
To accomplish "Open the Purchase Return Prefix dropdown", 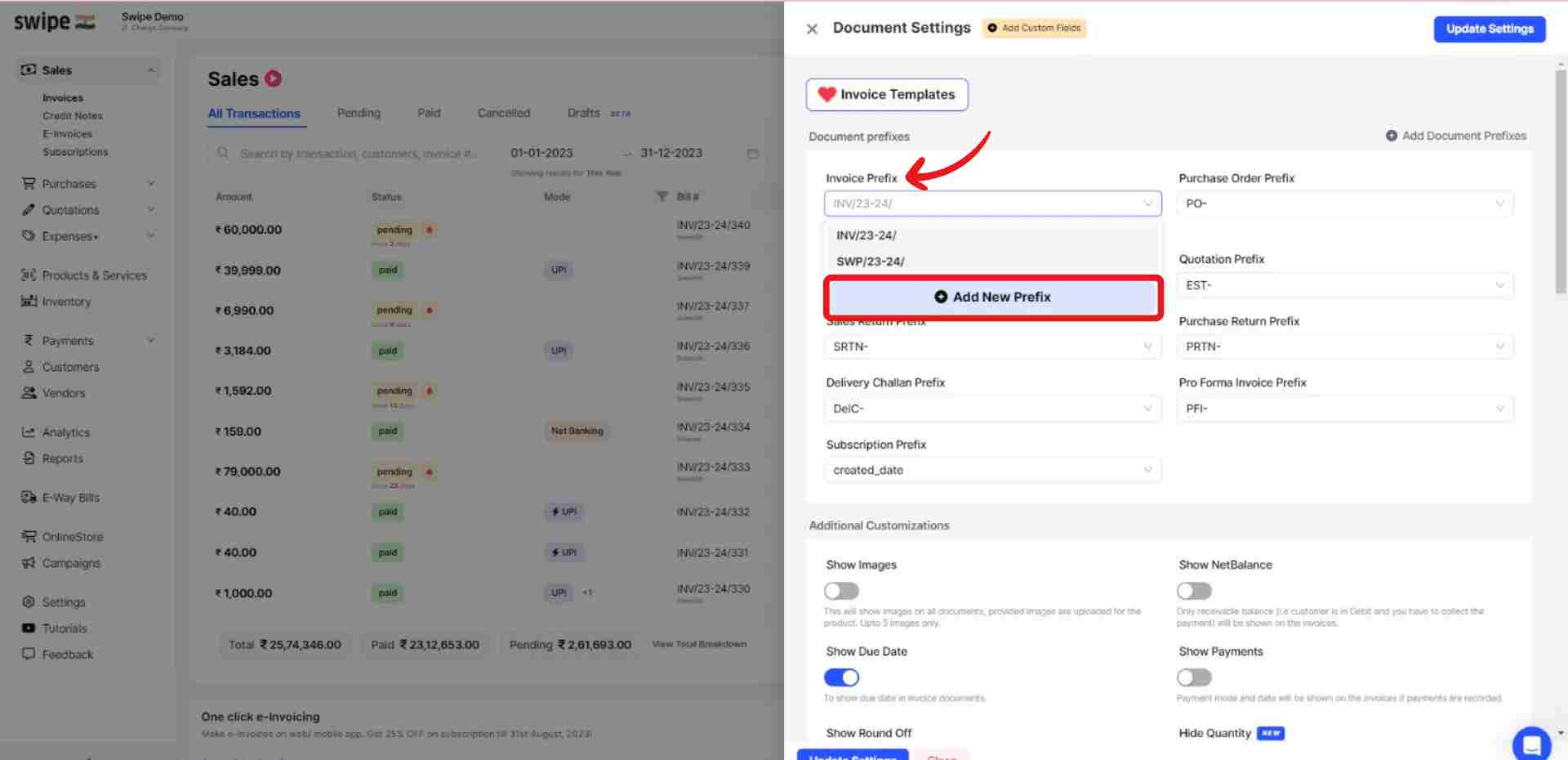I will [1346, 346].
